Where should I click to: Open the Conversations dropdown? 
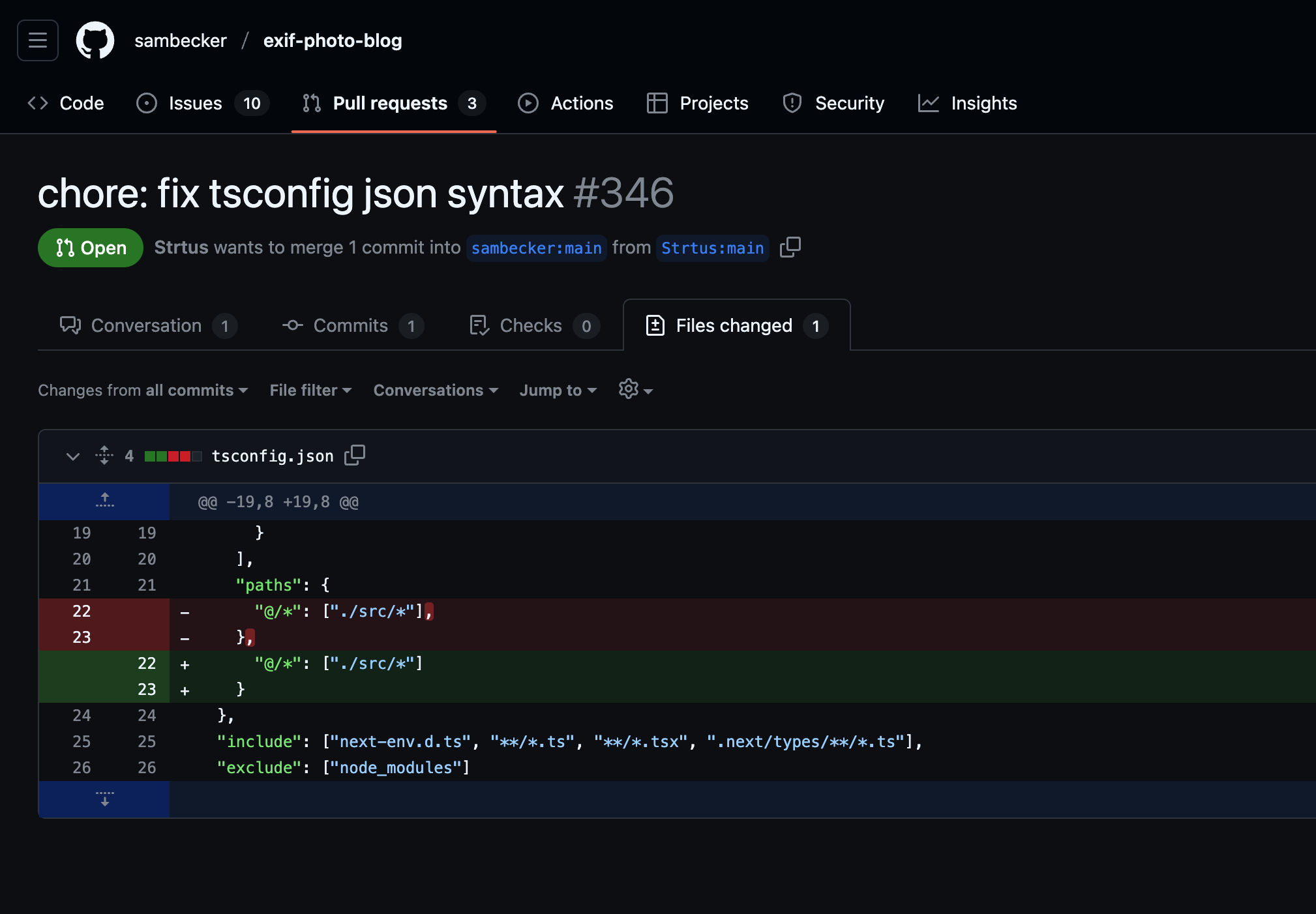(x=436, y=390)
